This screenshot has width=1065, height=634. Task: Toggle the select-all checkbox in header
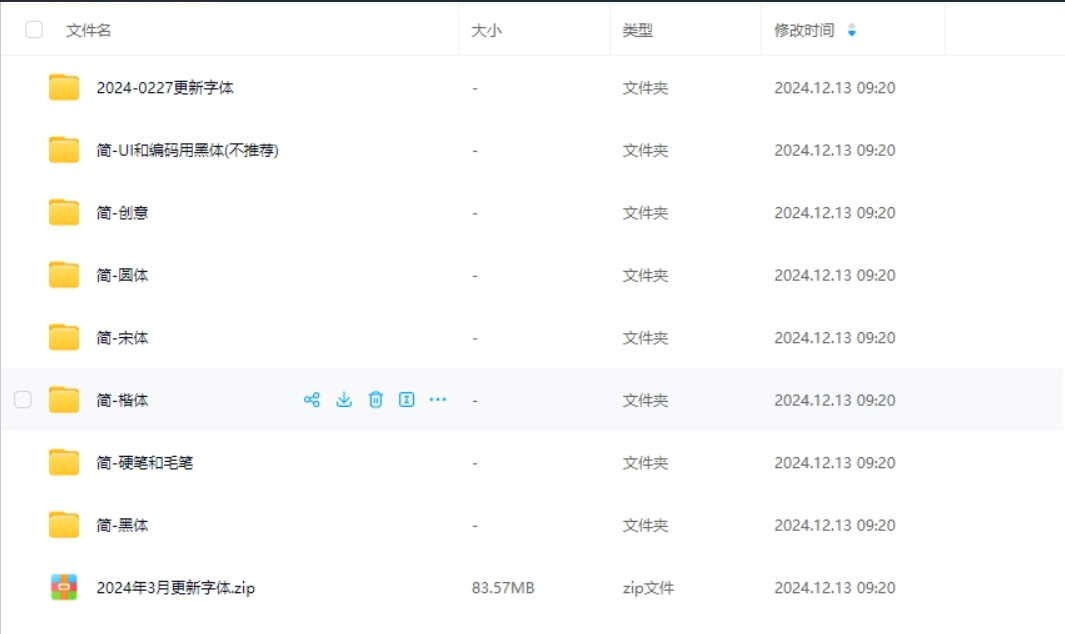pyautogui.click(x=34, y=30)
